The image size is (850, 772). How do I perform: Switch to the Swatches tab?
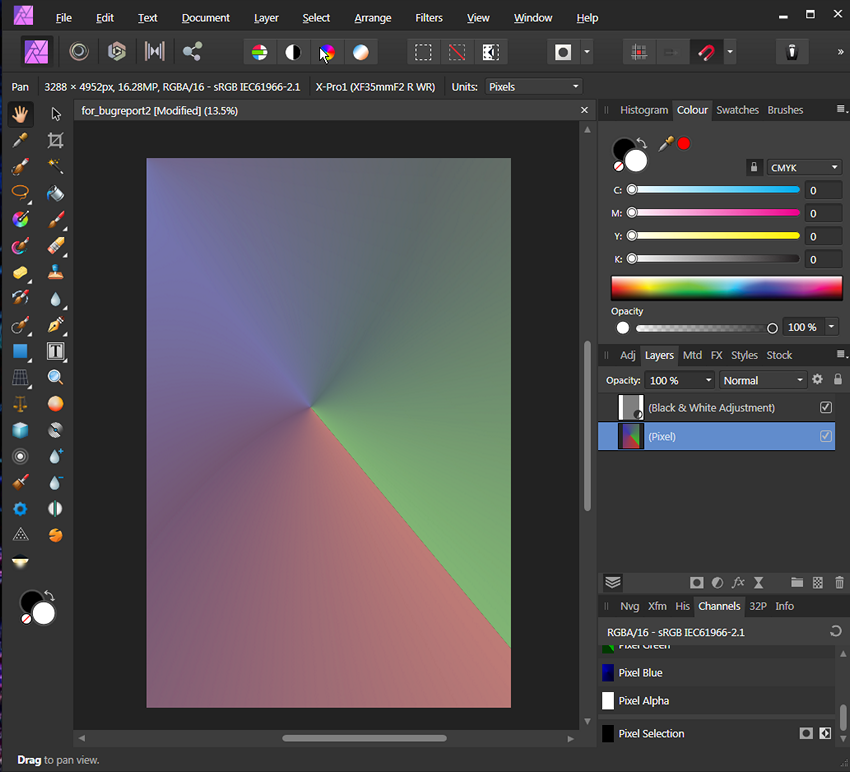click(737, 110)
